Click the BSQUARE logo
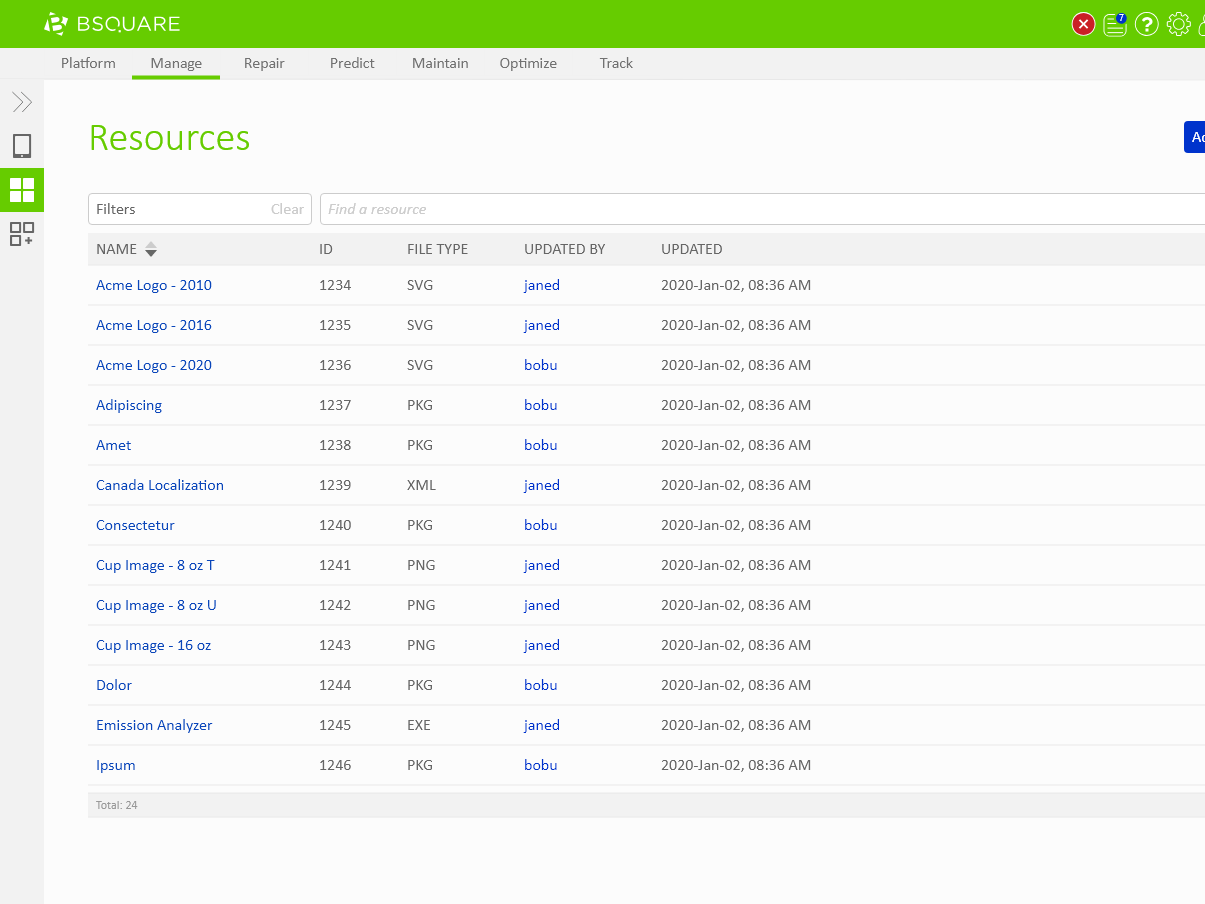This screenshot has height=904, width=1205. tap(112, 24)
